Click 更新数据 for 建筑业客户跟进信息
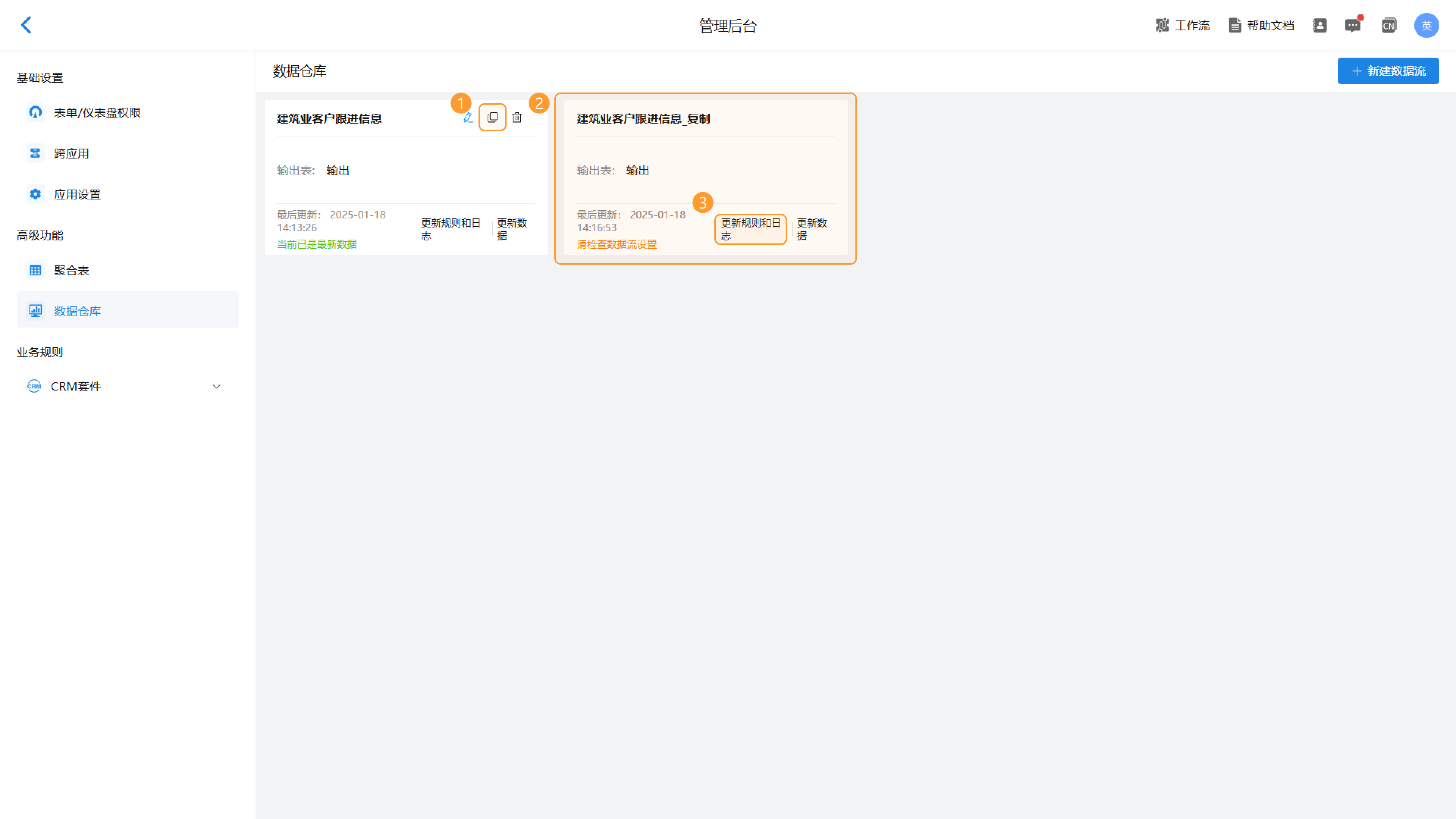Viewport: 1456px width, 819px height. click(513, 229)
